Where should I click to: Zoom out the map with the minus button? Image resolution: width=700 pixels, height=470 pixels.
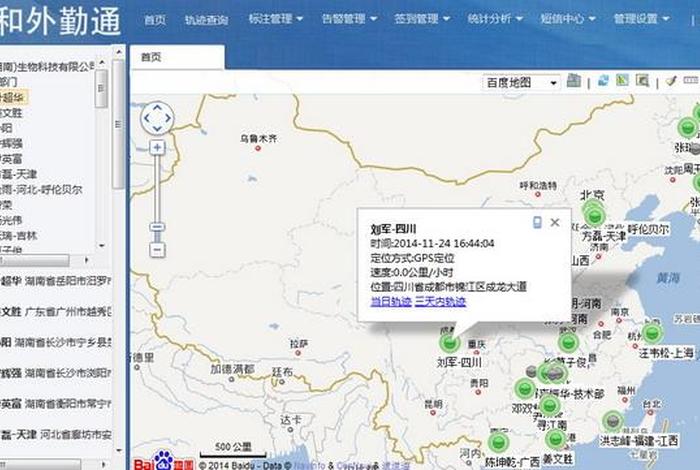(x=157, y=250)
